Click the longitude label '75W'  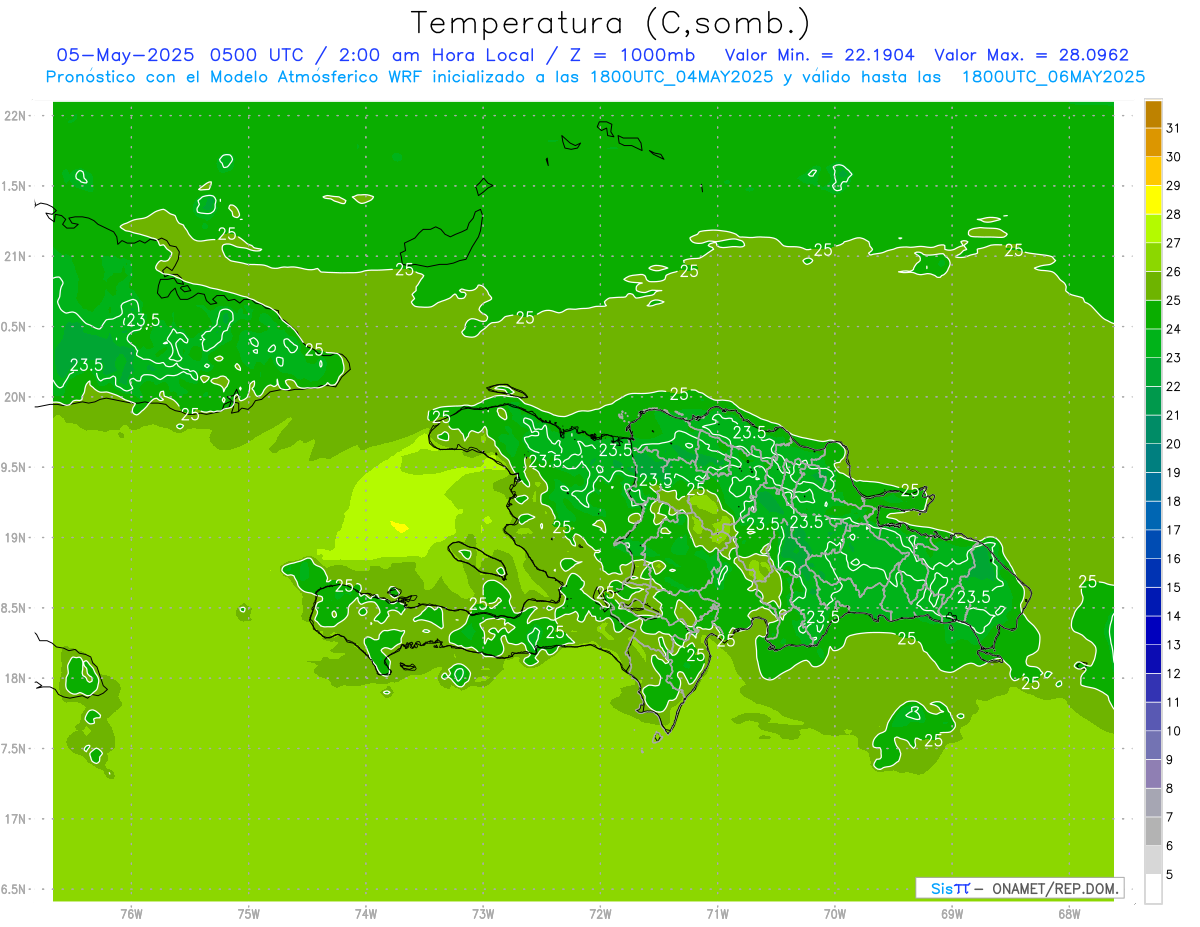(x=248, y=914)
